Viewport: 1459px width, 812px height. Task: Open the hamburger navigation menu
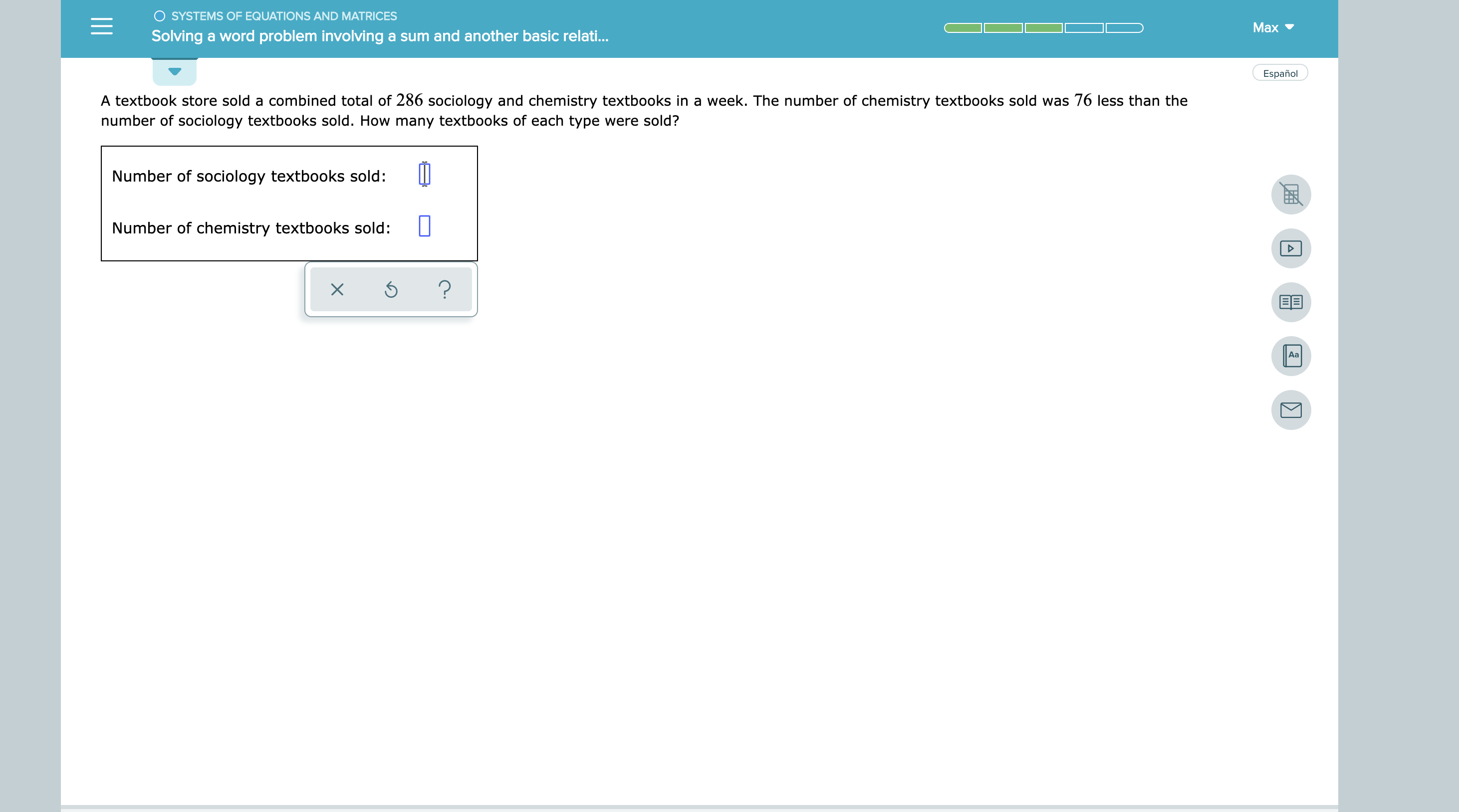coord(101,26)
